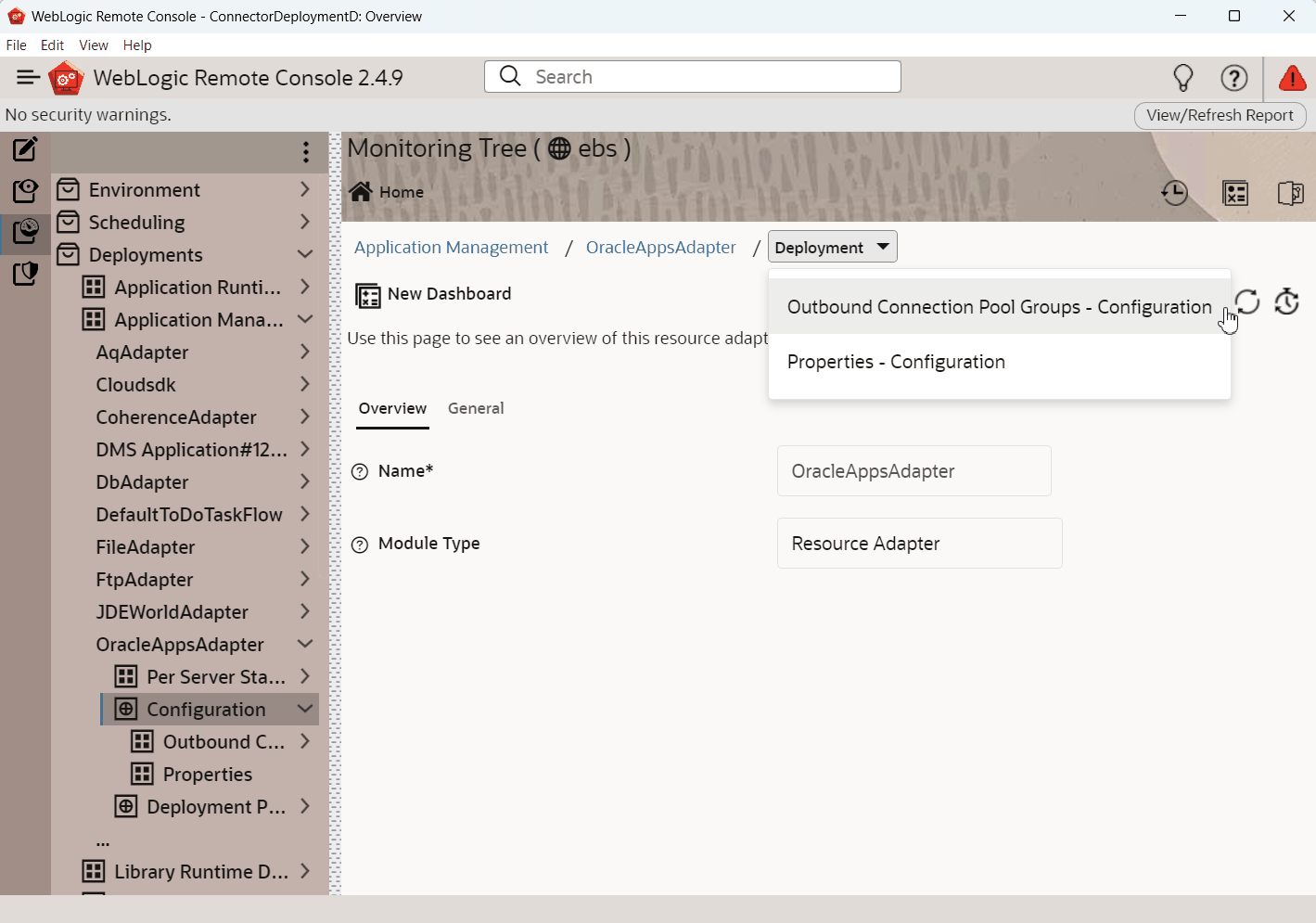Expand the Outbound C... node chevron
The width and height of the screenshot is (1316, 923).
coord(304,741)
